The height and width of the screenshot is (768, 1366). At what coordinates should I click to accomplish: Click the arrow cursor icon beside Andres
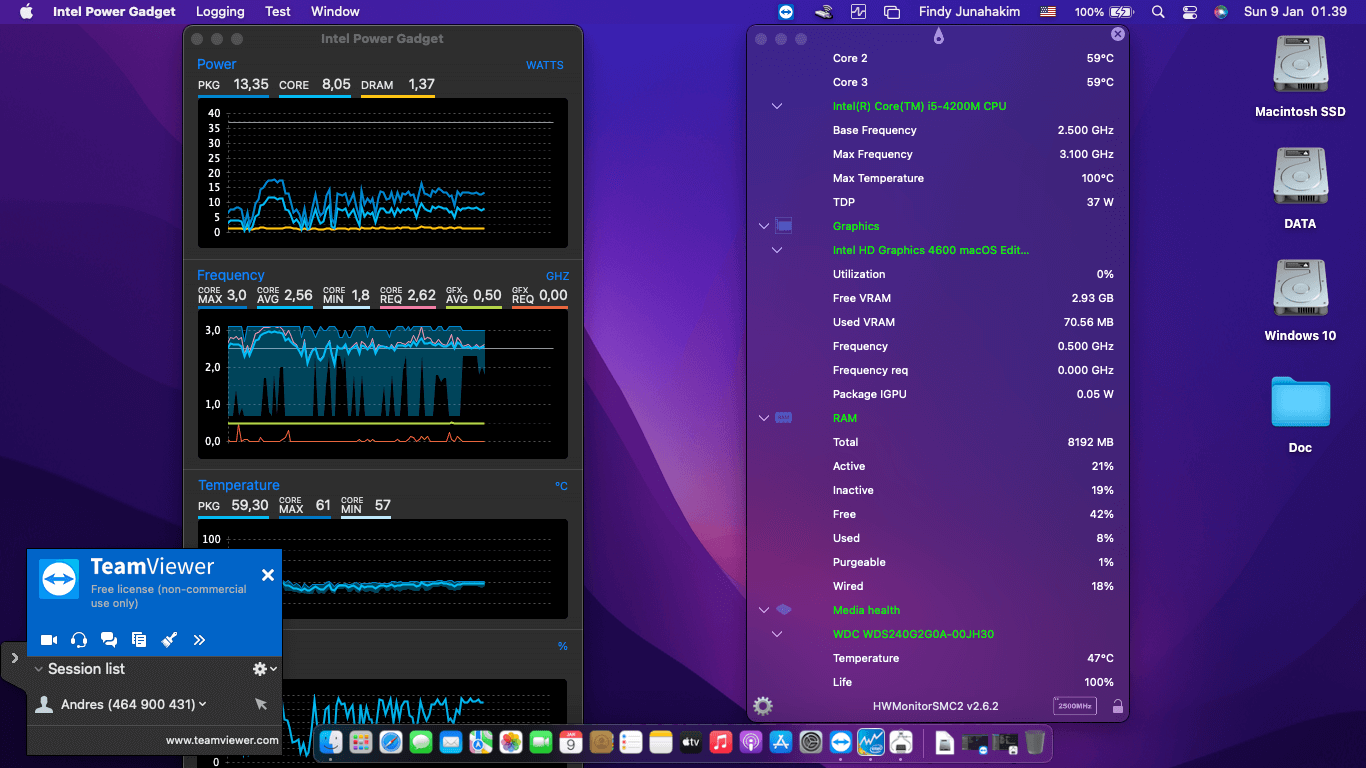point(261,704)
